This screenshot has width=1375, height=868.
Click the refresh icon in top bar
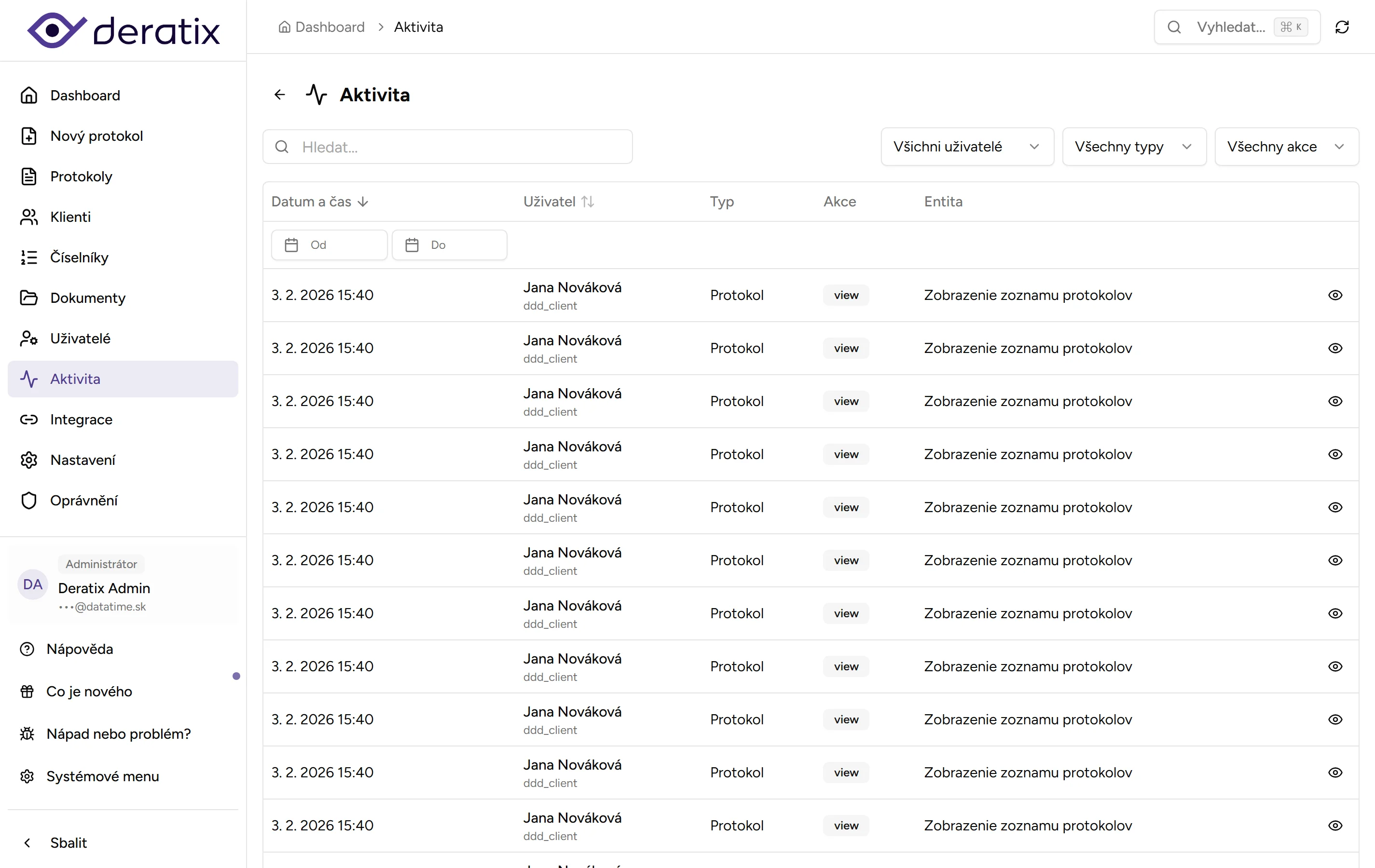pyautogui.click(x=1342, y=27)
